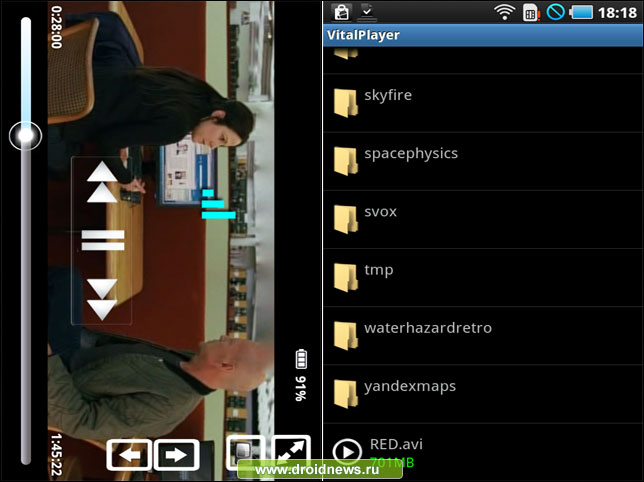Tap the market bag notification icon
644x482 pixels.
[x=342, y=12]
